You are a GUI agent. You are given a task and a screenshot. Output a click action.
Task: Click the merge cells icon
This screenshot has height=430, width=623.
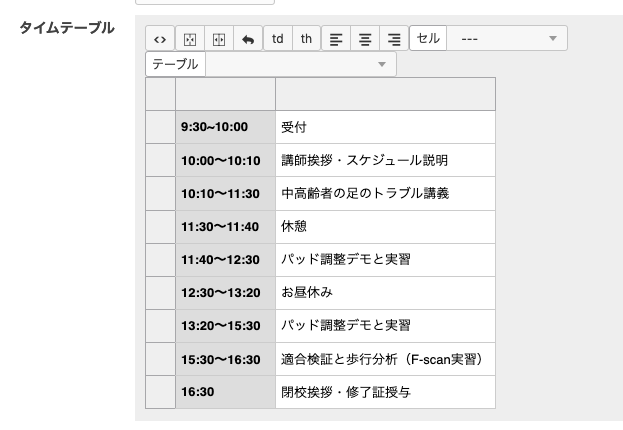(x=189, y=39)
